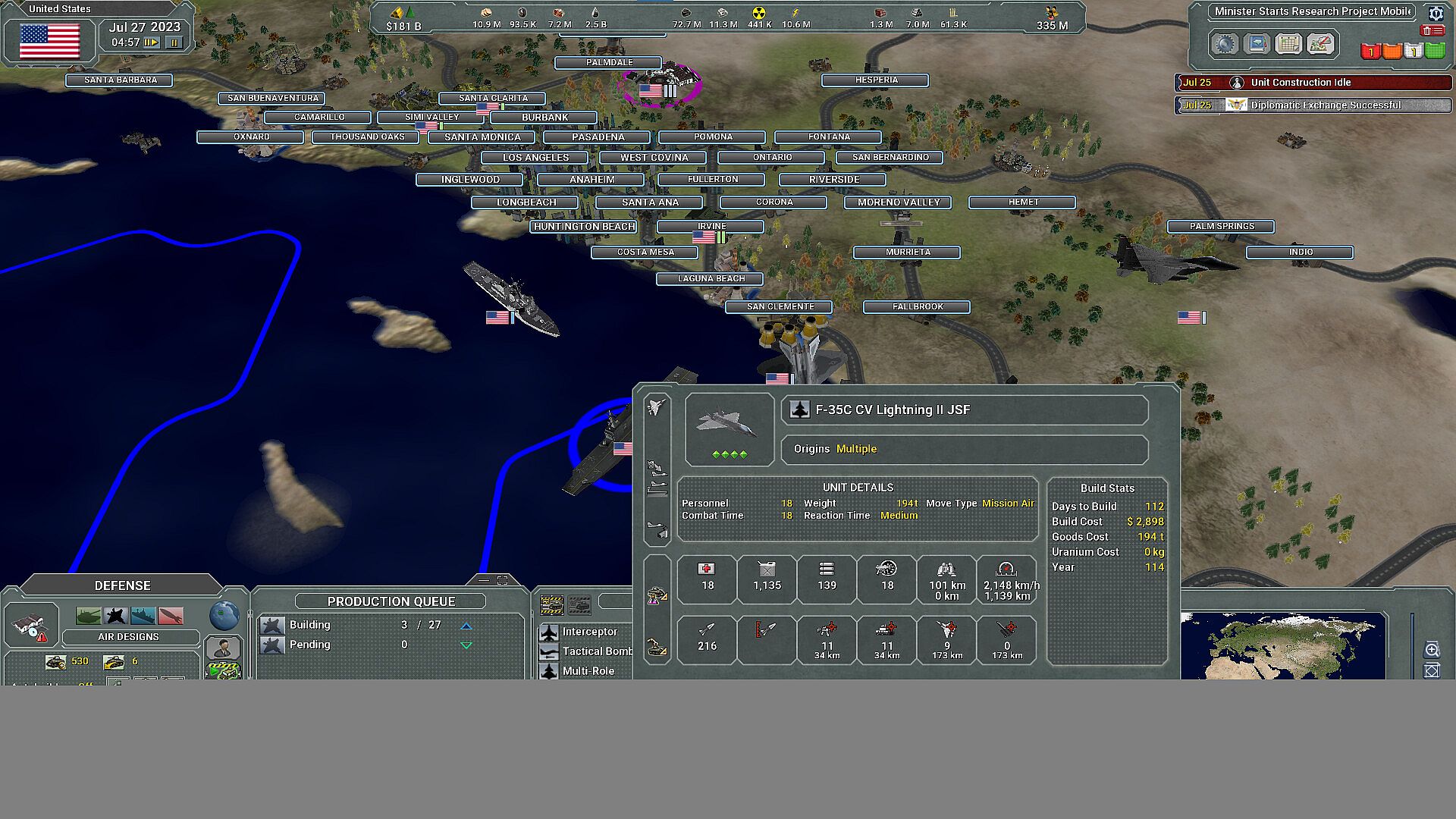Toggle game speed play control
This screenshot has height=819, width=1456.
click(x=151, y=42)
